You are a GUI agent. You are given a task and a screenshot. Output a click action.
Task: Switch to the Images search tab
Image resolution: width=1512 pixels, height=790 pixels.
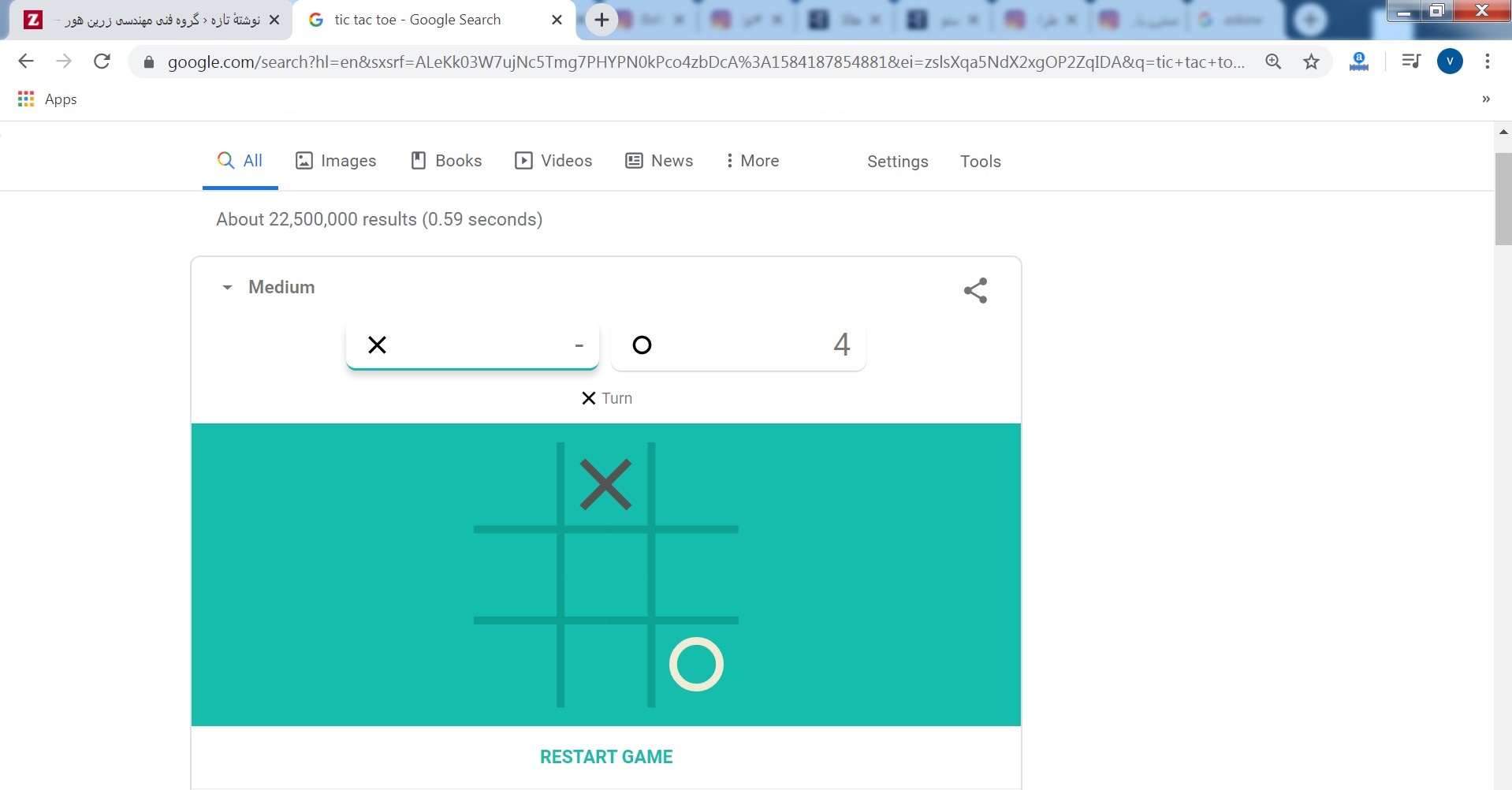[x=336, y=161]
